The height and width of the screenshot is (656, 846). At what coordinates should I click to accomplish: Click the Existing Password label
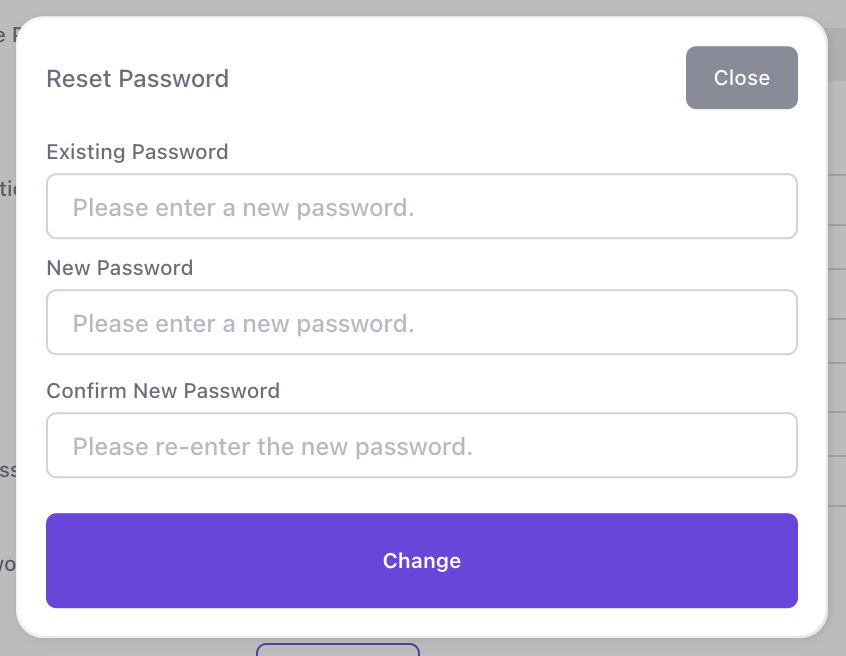137,151
